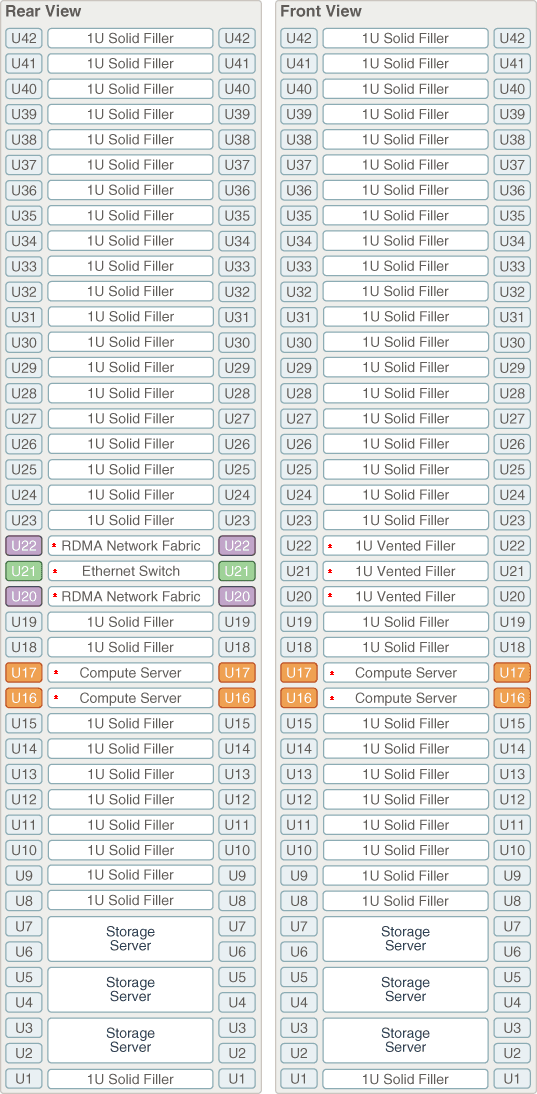Select Storage Server spanning U6-U7 in Rear View

pyautogui.click(x=130, y=938)
